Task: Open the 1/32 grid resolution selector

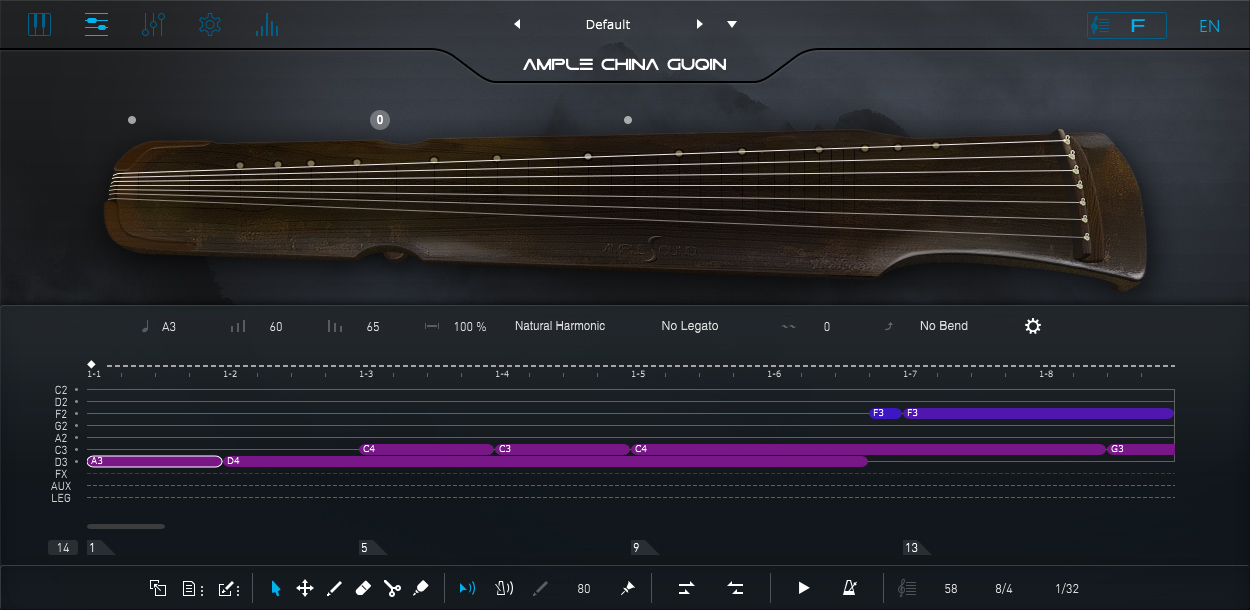Action: tap(1067, 589)
